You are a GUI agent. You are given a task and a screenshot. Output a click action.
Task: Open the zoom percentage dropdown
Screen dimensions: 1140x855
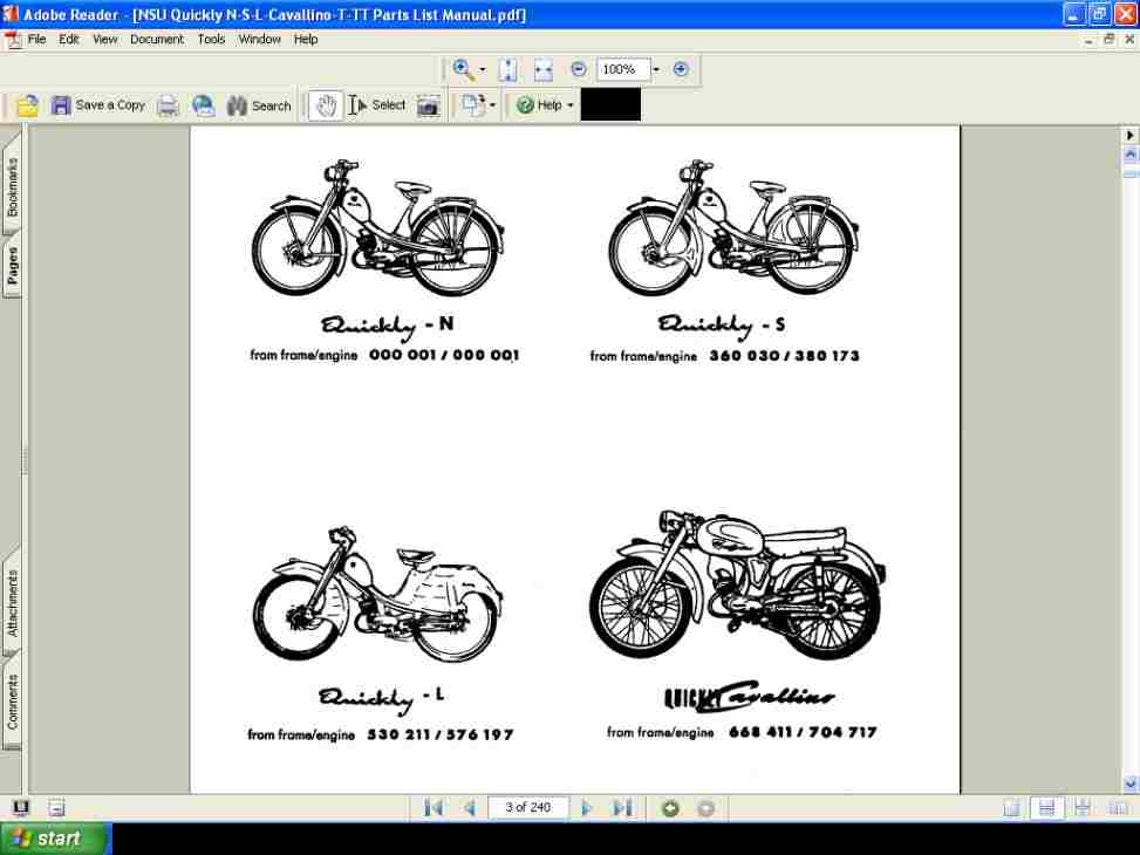[656, 69]
